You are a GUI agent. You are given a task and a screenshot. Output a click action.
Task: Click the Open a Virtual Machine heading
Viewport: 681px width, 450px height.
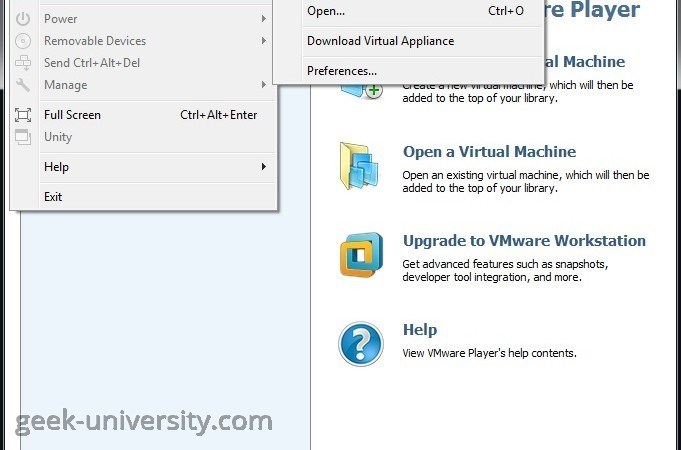[x=489, y=152]
